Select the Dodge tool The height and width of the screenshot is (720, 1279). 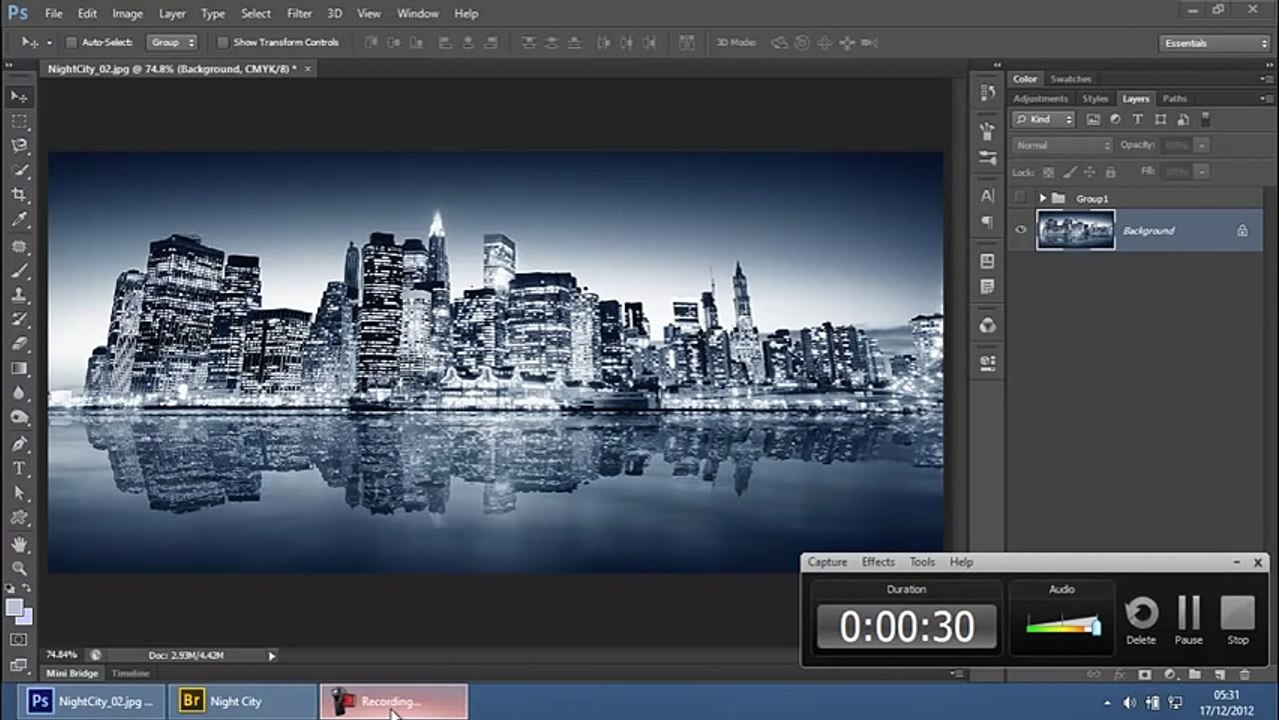(19, 418)
